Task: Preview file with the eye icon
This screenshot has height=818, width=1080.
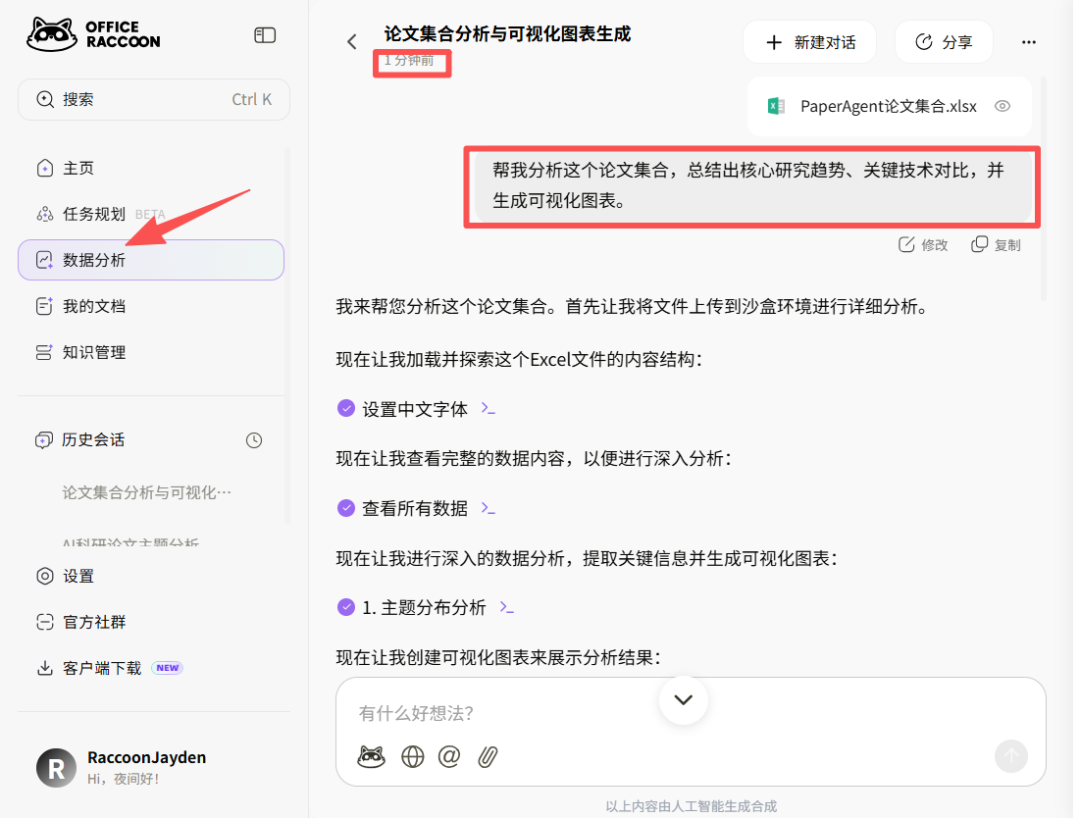Action: (1002, 106)
